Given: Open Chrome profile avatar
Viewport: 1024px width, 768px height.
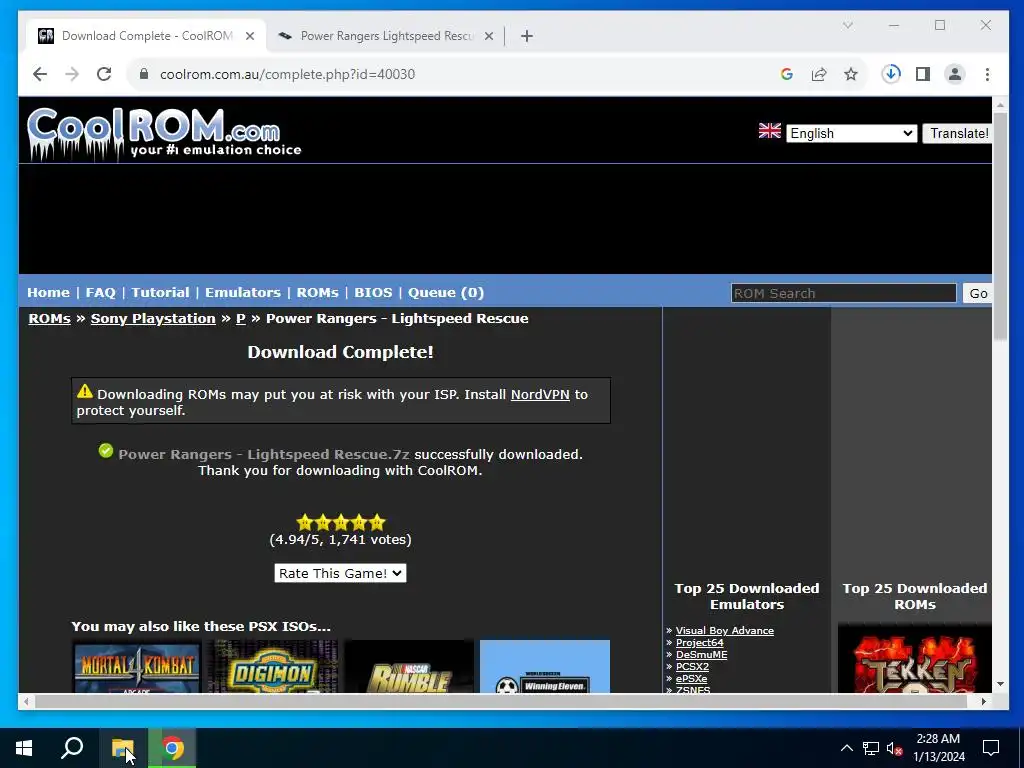Looking at the screenshot, I should pyautogui.click(x=955, y=74).
